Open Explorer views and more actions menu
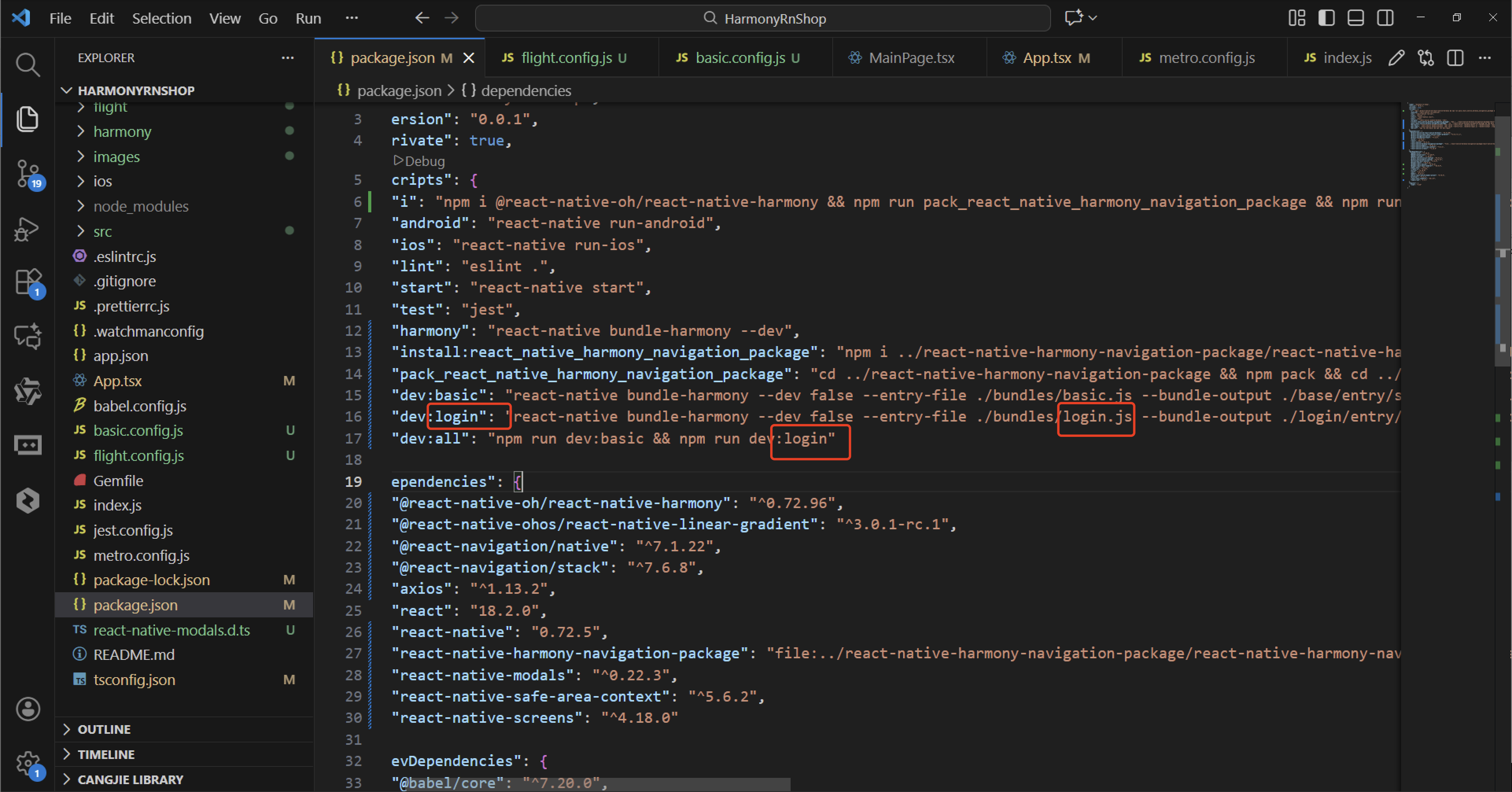Viewport: 1512px width, 792px height. (x=288, y=57)
